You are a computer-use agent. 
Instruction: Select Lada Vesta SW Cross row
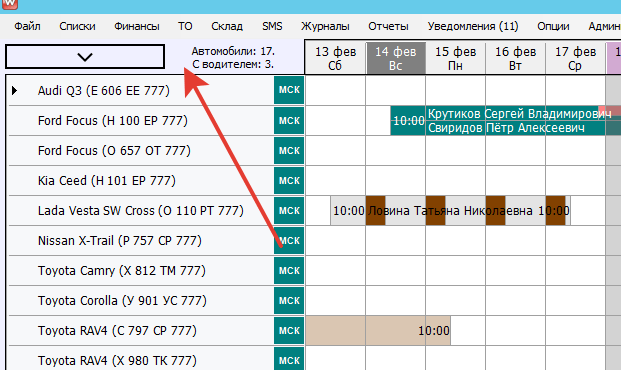point(141,211)
